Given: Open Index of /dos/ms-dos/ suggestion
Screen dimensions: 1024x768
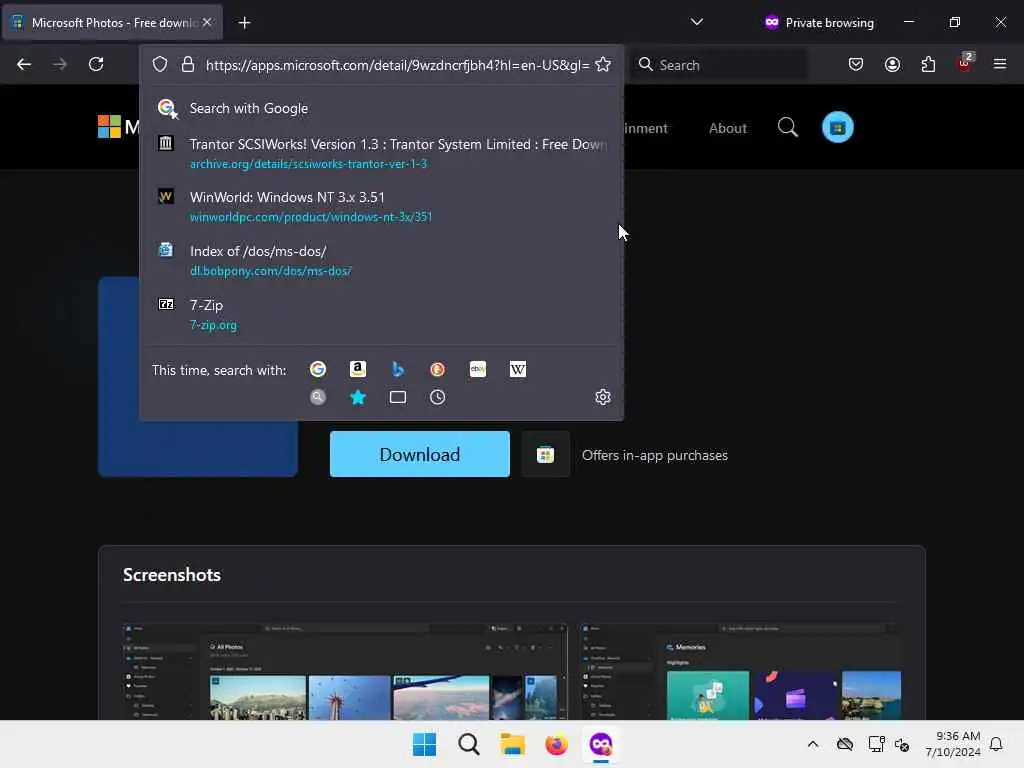Looking at the screenshot, I should click(x=381, y=261).
